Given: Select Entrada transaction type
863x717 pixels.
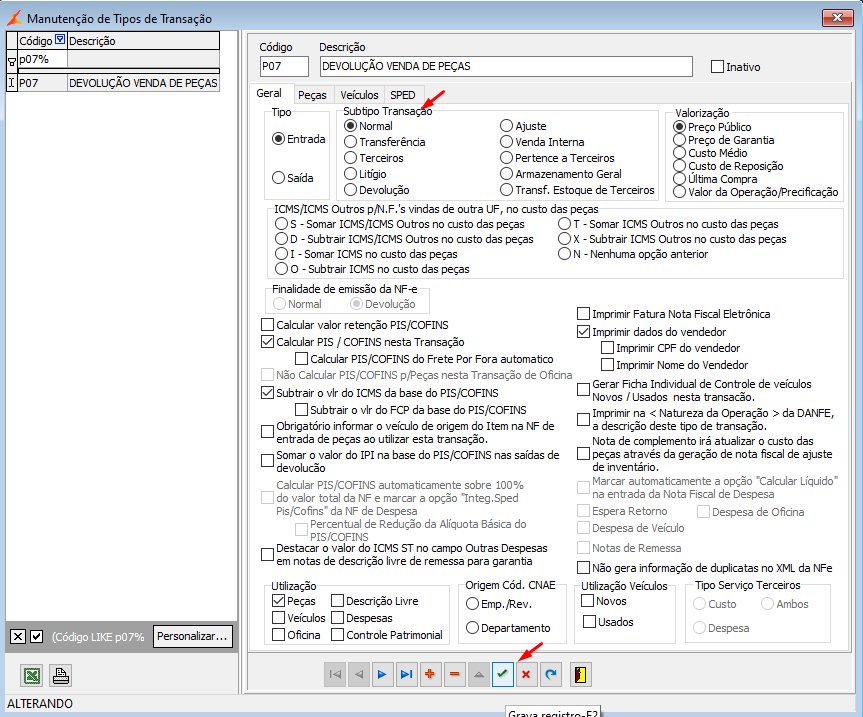Looking at the screenshot, I should pos(278,139).
